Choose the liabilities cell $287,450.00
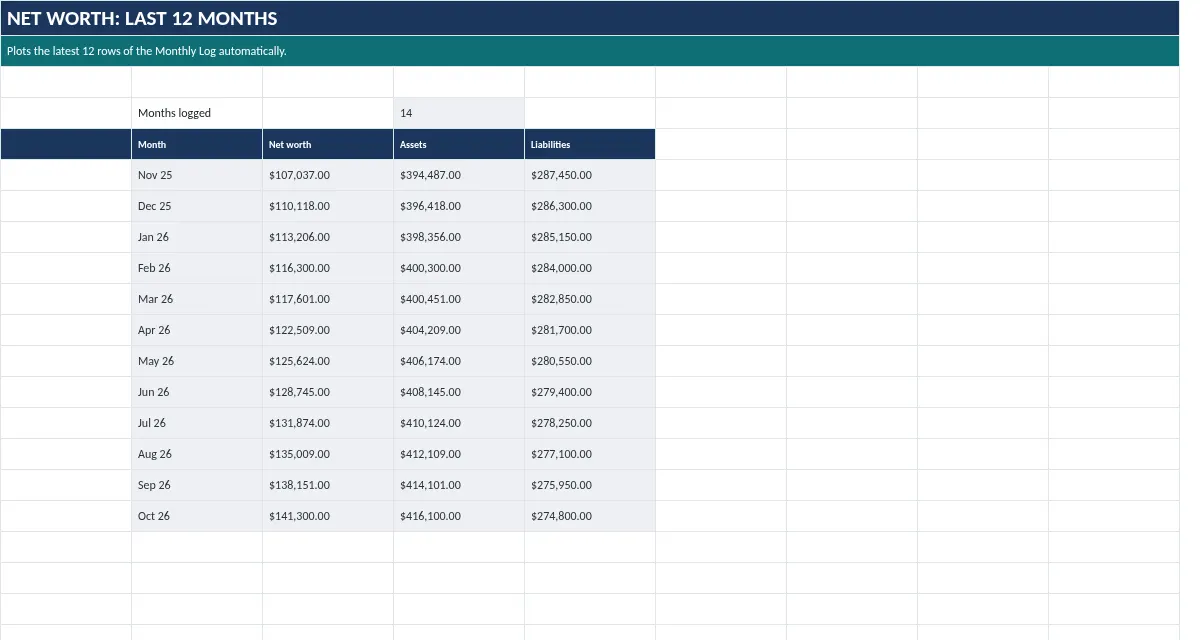The image size is (1200, 640). click(x=590, y=175)
